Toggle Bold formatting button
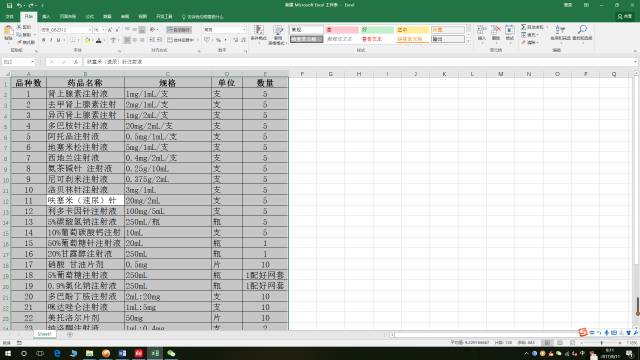Viewport: 640px width, 360px height. click(x=44, y=40)
